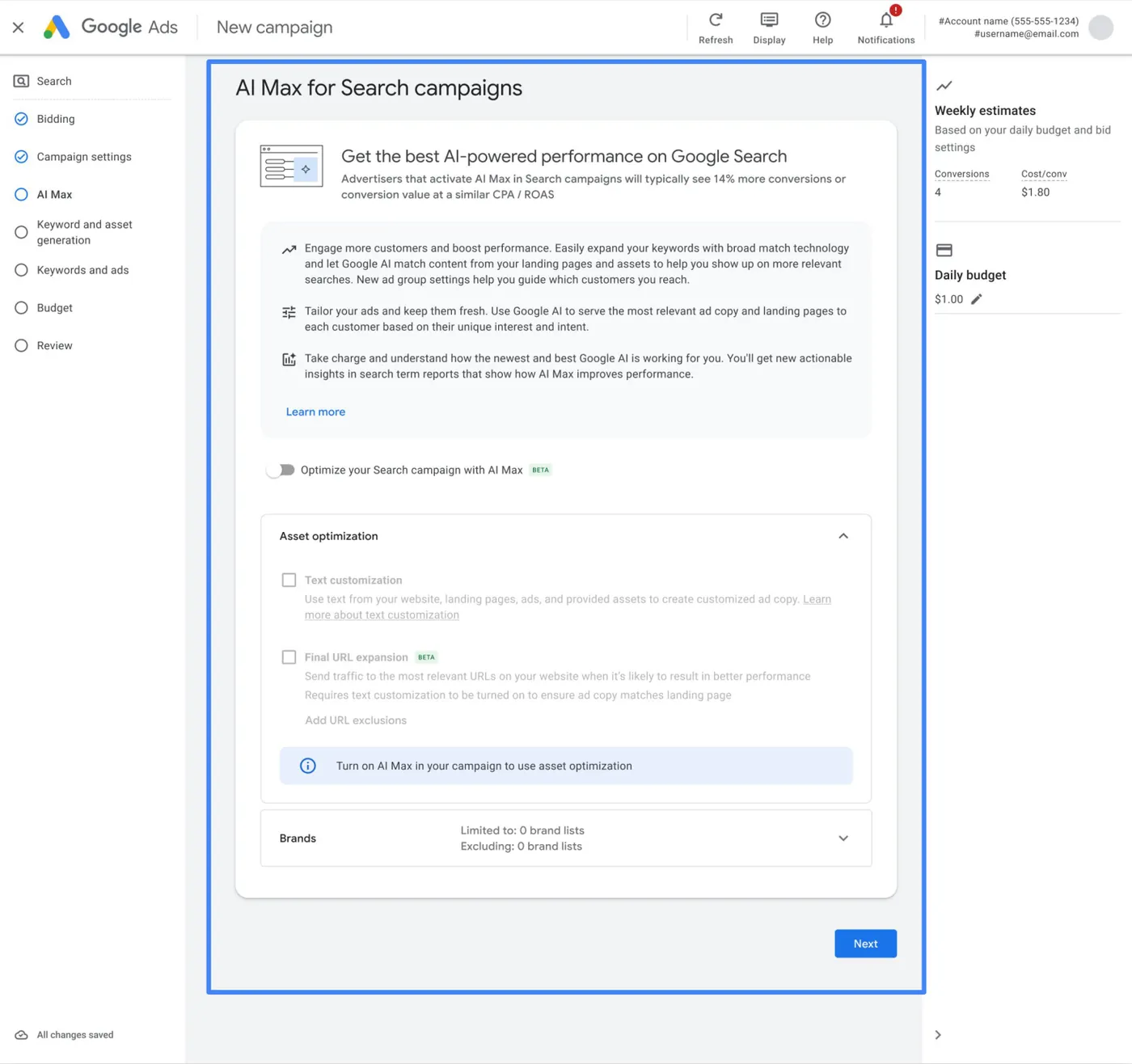Click the Cost/conv estimate label

(1044, 174)
